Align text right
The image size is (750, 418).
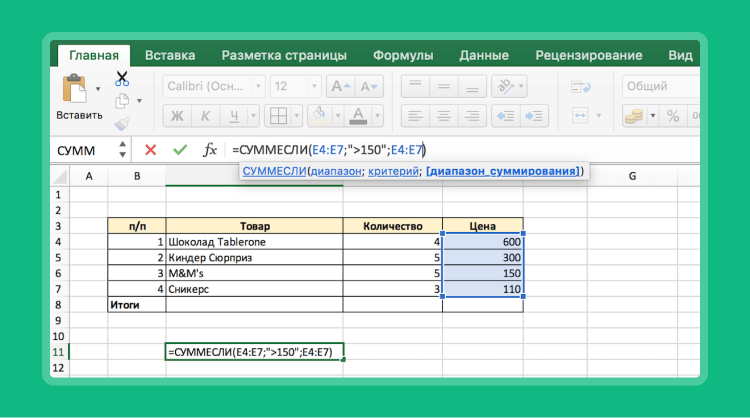pos(472,116)
